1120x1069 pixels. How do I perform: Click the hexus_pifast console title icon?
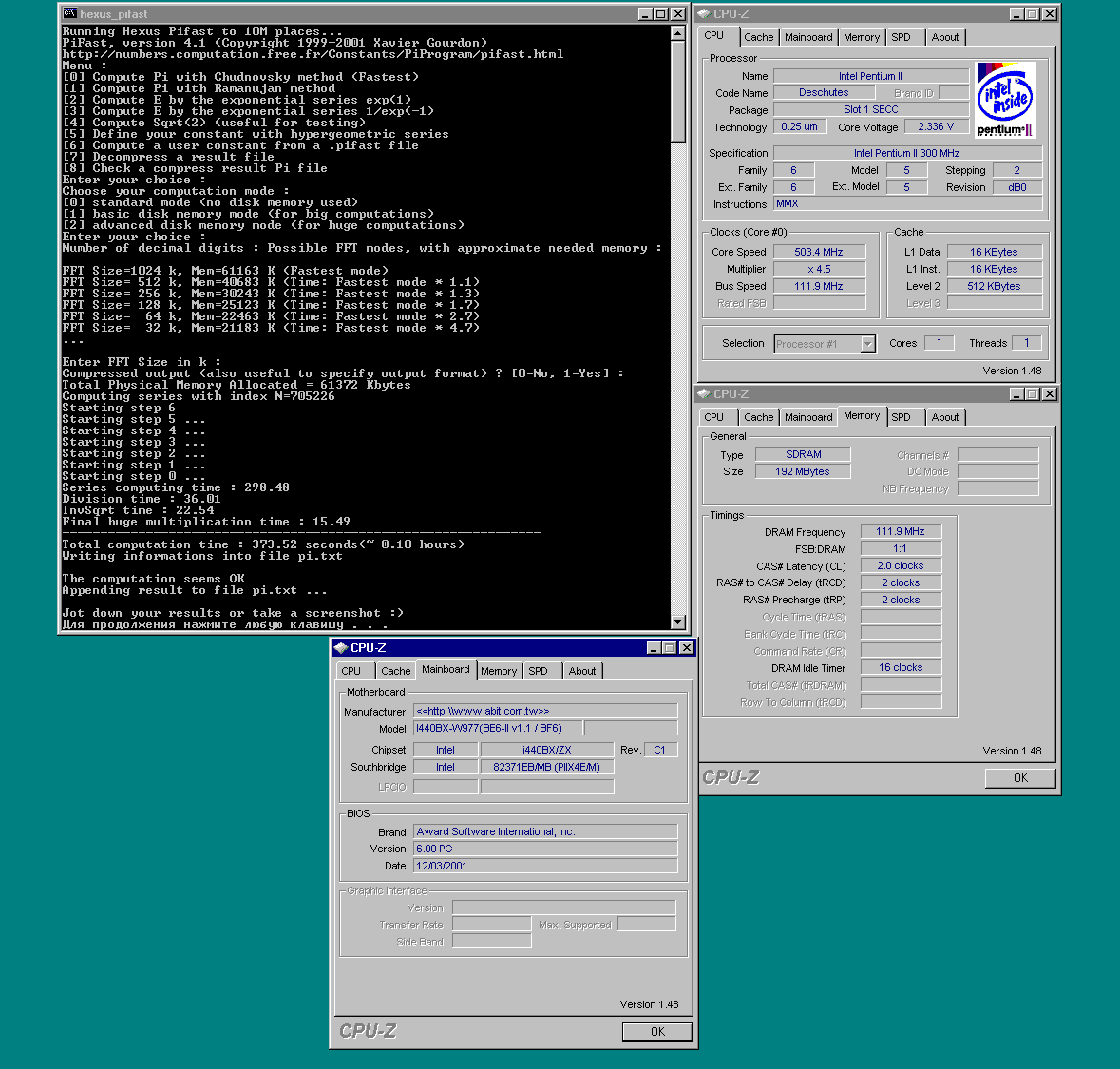pyautogui.click(x=69, y=13)
